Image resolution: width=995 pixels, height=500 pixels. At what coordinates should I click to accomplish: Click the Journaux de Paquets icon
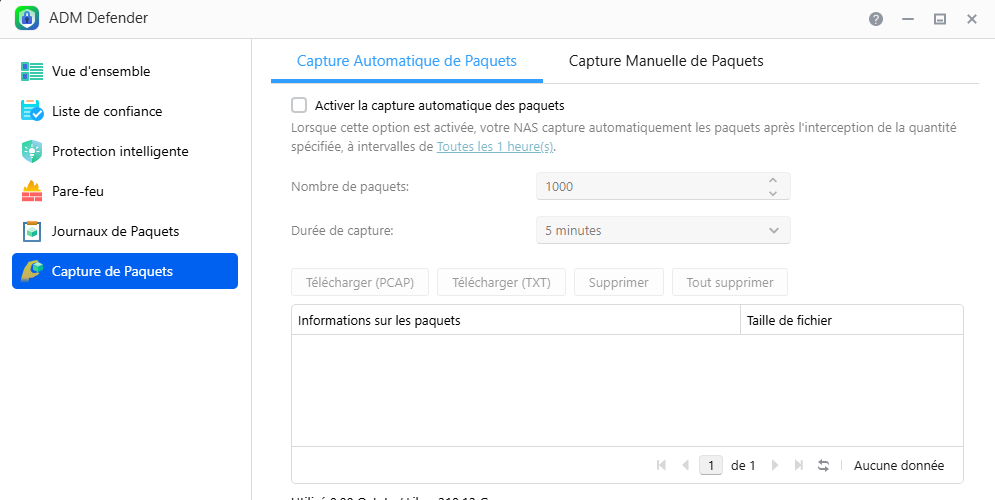pyautogui.click(x=32, y=231)
